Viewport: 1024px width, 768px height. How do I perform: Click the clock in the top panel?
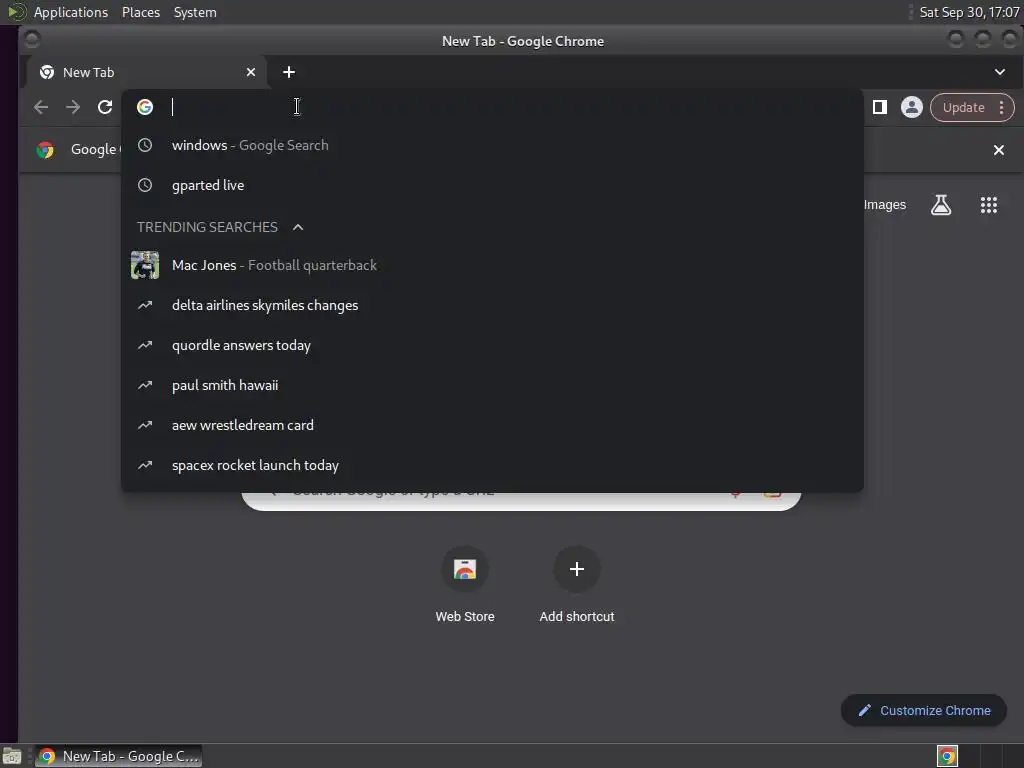point(969,12)
